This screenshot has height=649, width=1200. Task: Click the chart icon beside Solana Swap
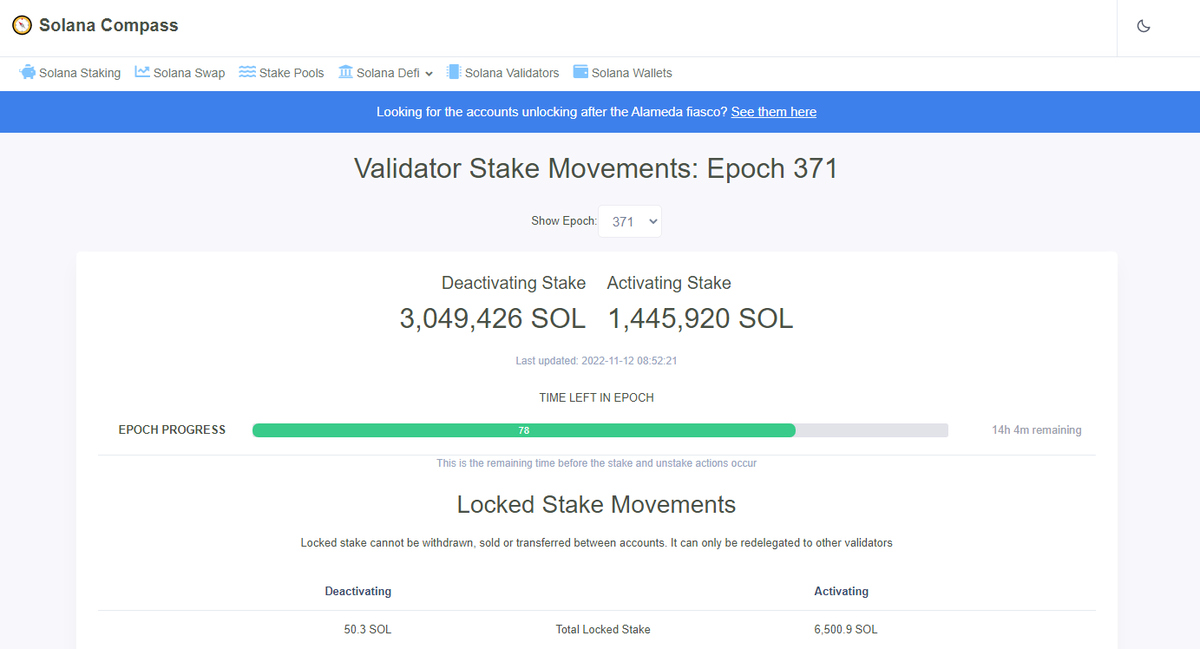point(142,72)
